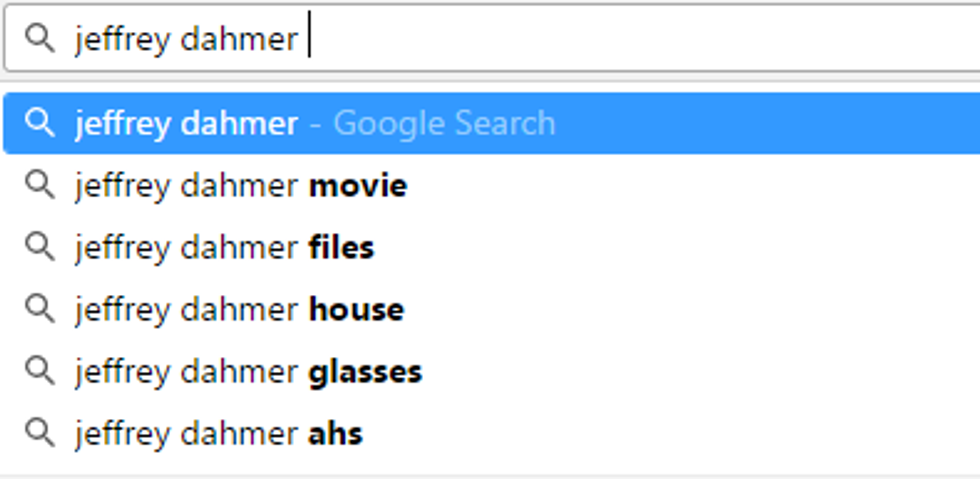The image size is (980, 479).
Task: Click the magnifier icon beside the 'movie' suggestion
Action: 39,185
